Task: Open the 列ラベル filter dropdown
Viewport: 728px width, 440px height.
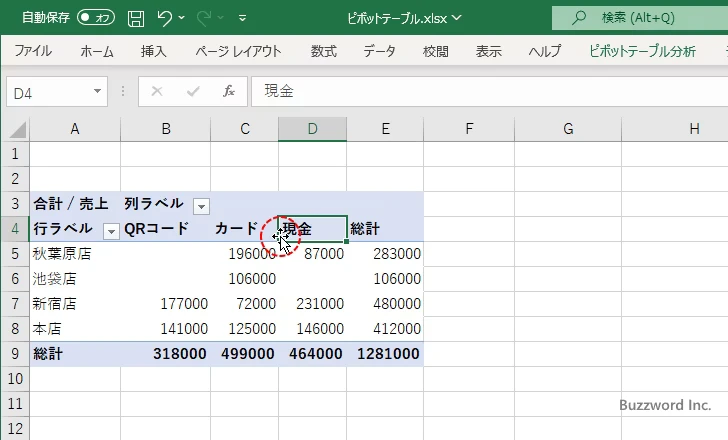Action: pos(202,206)
